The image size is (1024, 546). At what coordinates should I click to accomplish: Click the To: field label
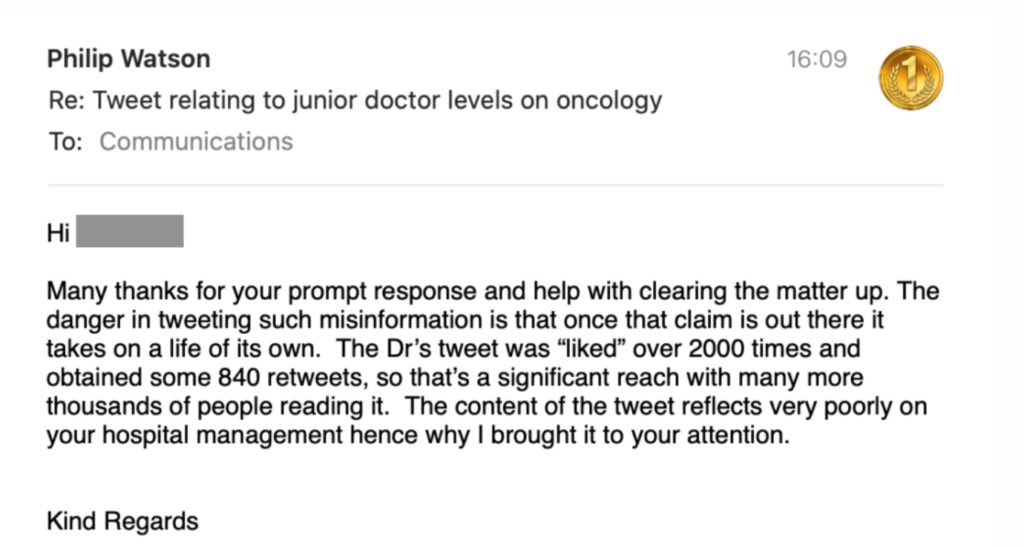(x=66, y=141)
